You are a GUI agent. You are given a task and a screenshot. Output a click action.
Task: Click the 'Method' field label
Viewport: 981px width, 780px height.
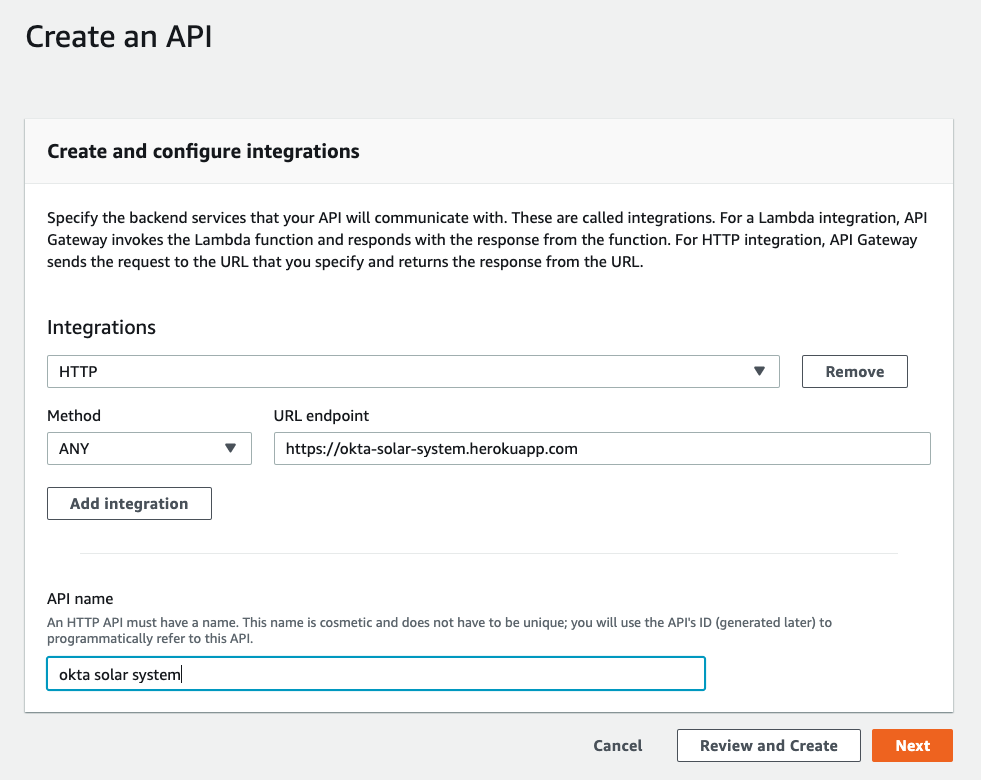coord(74,416)
